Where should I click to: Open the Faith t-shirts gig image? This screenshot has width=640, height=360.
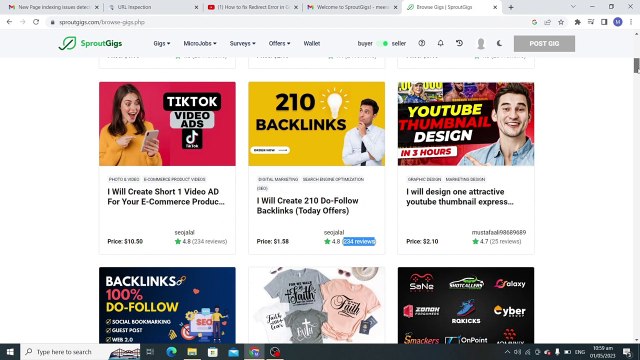(316, 305)
